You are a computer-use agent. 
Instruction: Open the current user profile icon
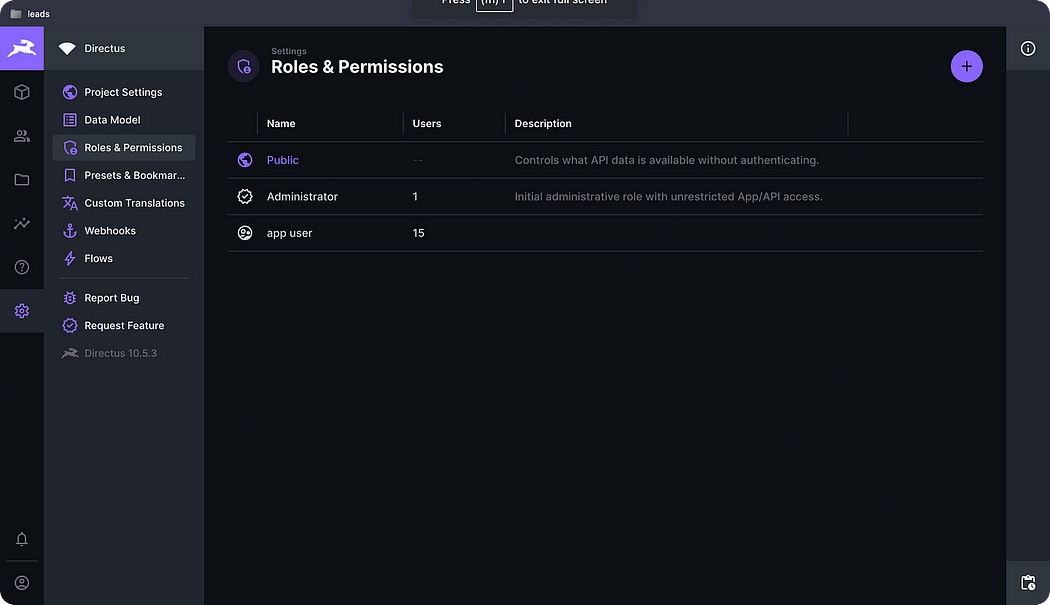point(21,583)
